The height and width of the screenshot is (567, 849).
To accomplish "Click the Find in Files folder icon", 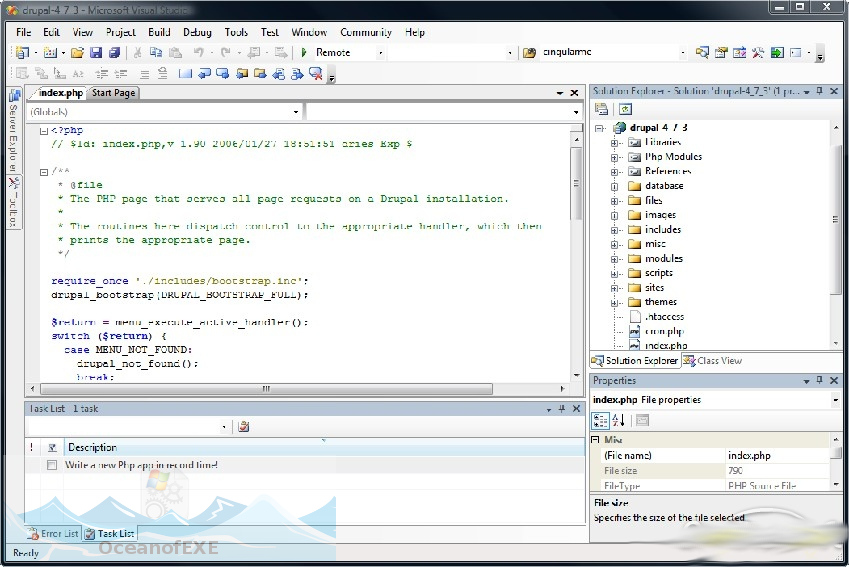I will tap(529, 53).
